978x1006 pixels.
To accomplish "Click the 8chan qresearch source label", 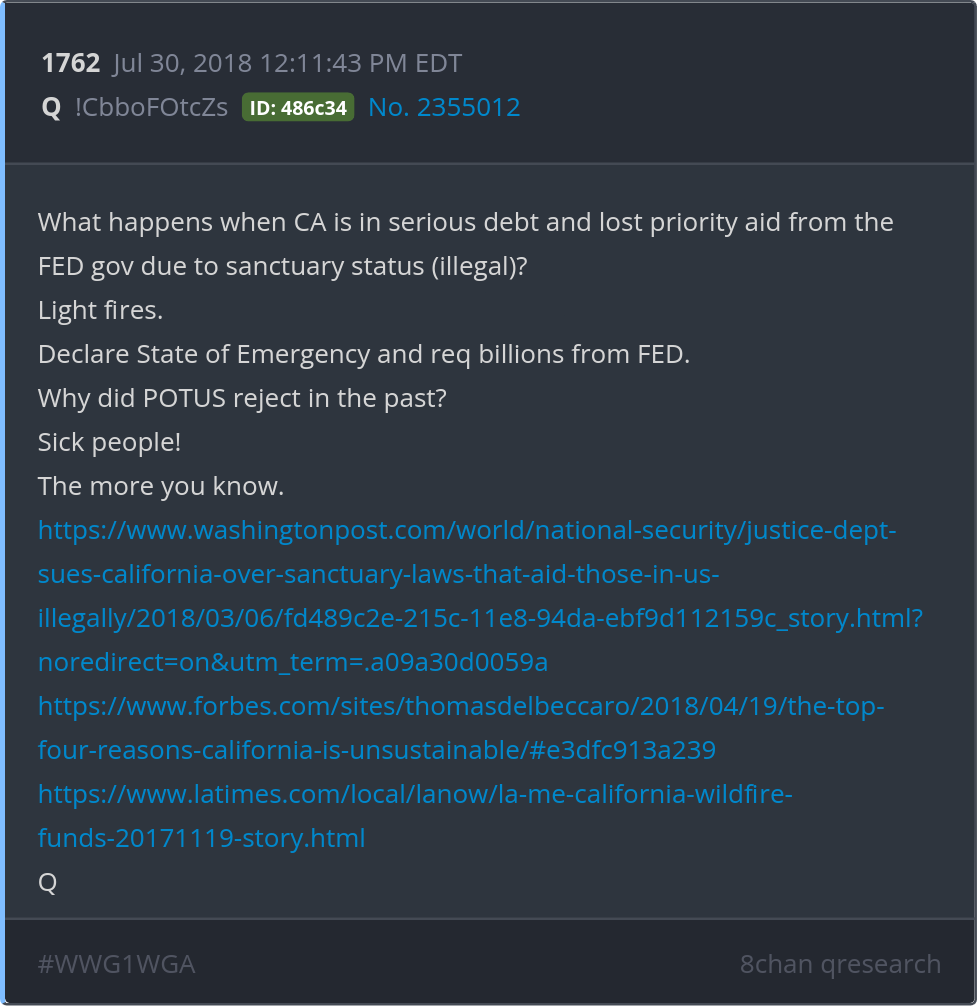I will click(x=840, y=964).
